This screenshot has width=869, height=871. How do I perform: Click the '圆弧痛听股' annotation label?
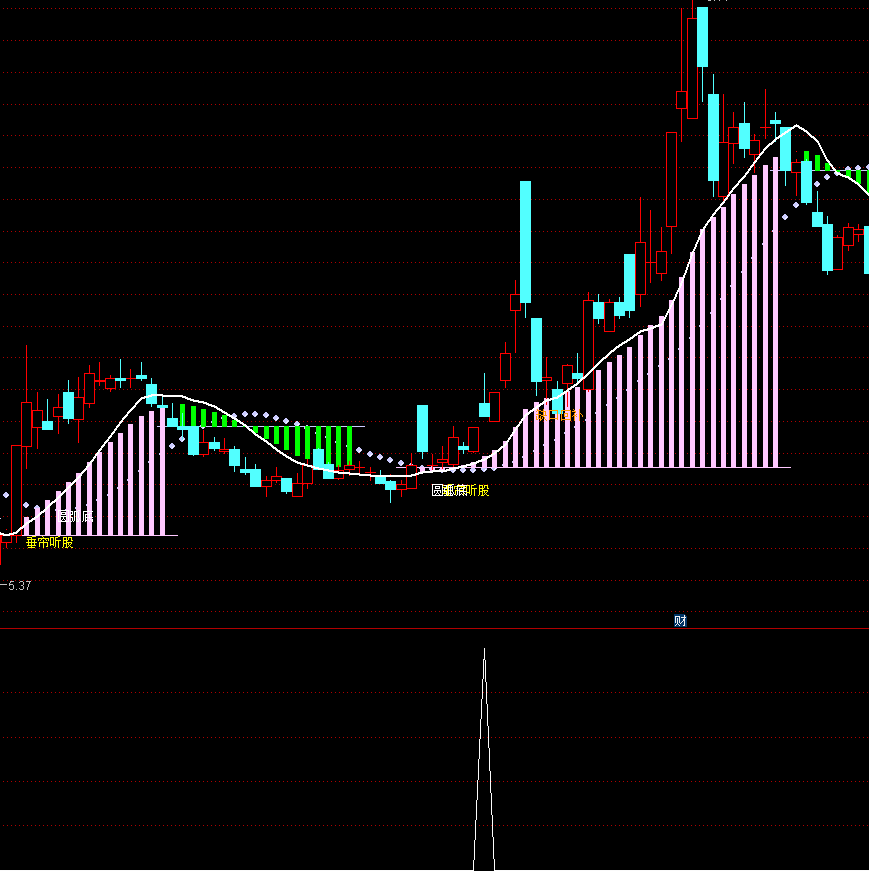pos(462,490)
